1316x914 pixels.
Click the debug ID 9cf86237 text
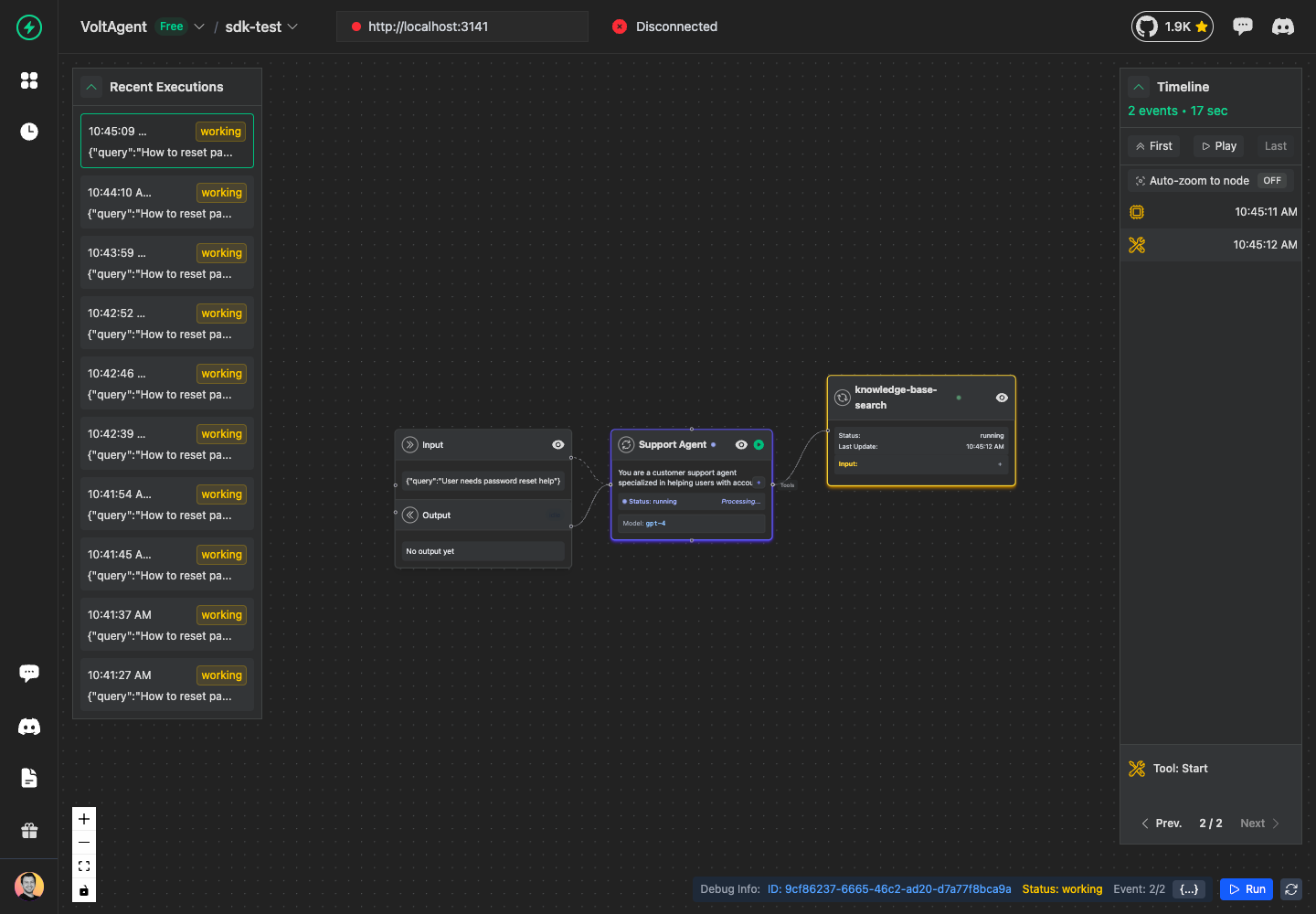coord(889,889)
